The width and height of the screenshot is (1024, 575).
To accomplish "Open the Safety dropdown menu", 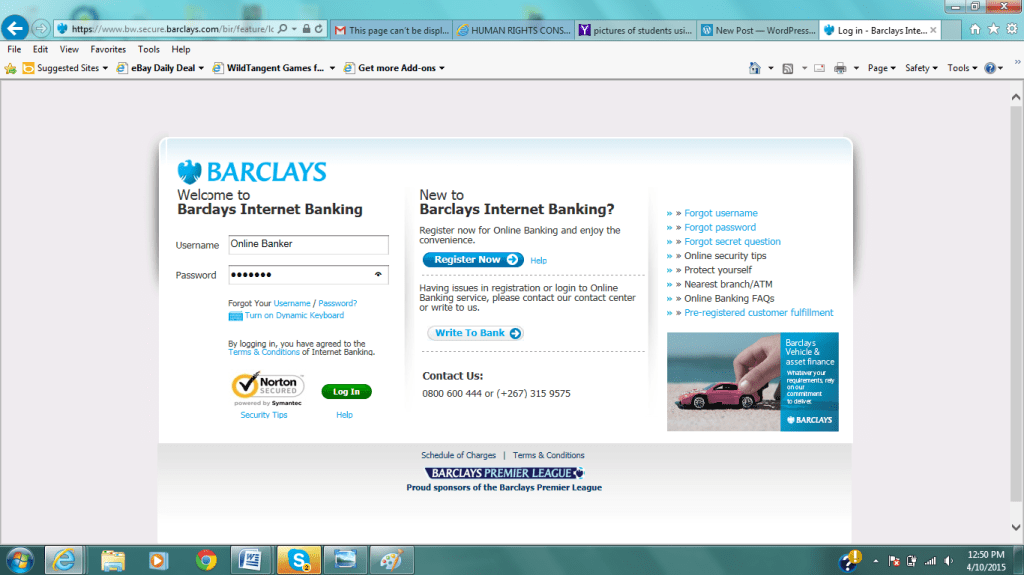I will coord(921,68).
